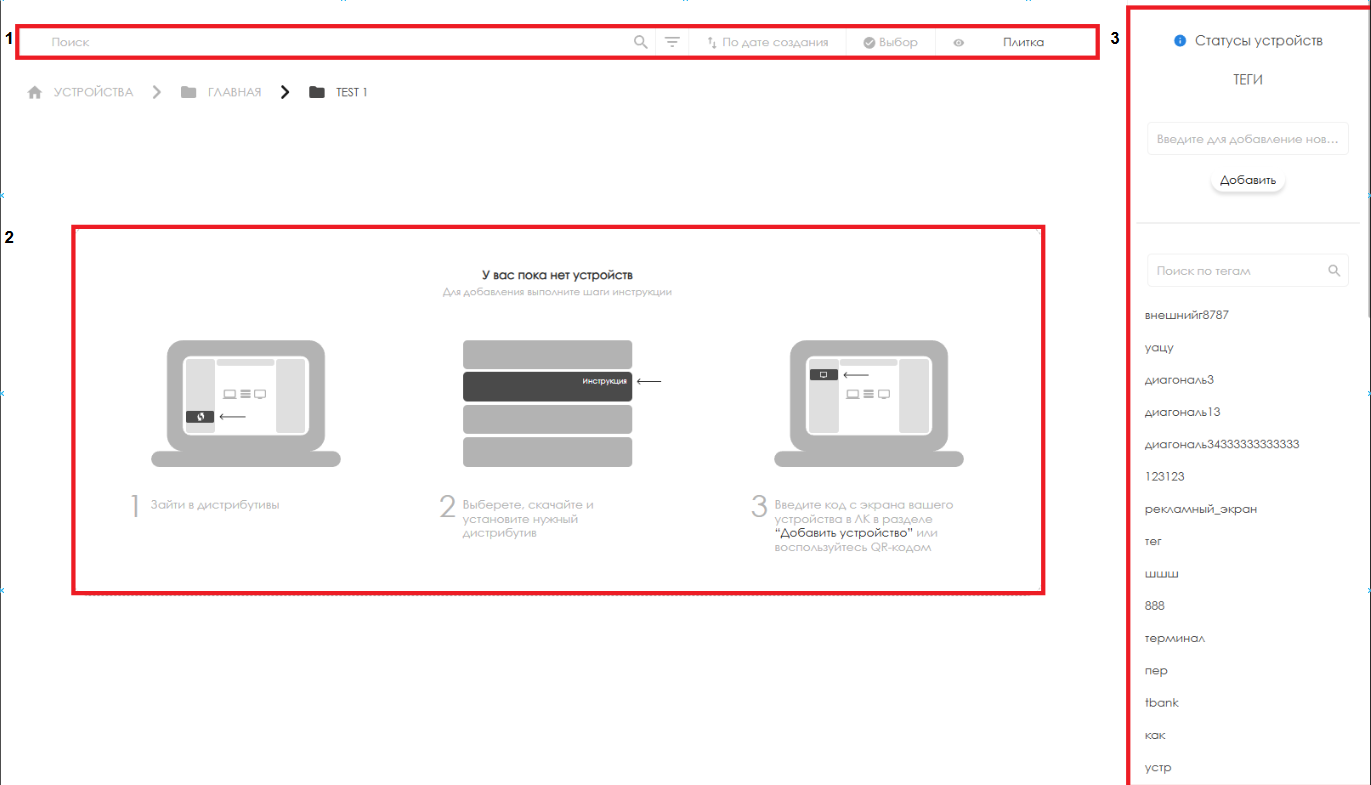Open the По дате создания sort dropdown

(775, 43)
